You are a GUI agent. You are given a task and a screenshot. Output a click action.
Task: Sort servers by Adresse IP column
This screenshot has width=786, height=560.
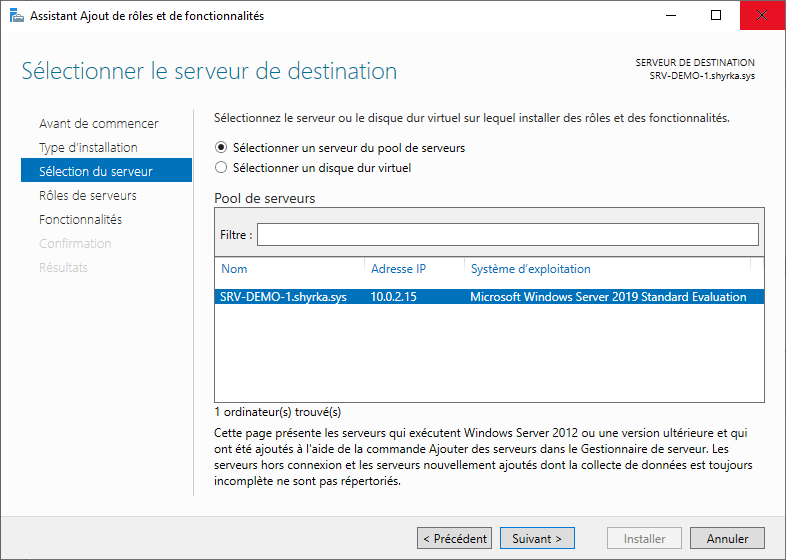[398, 269]
